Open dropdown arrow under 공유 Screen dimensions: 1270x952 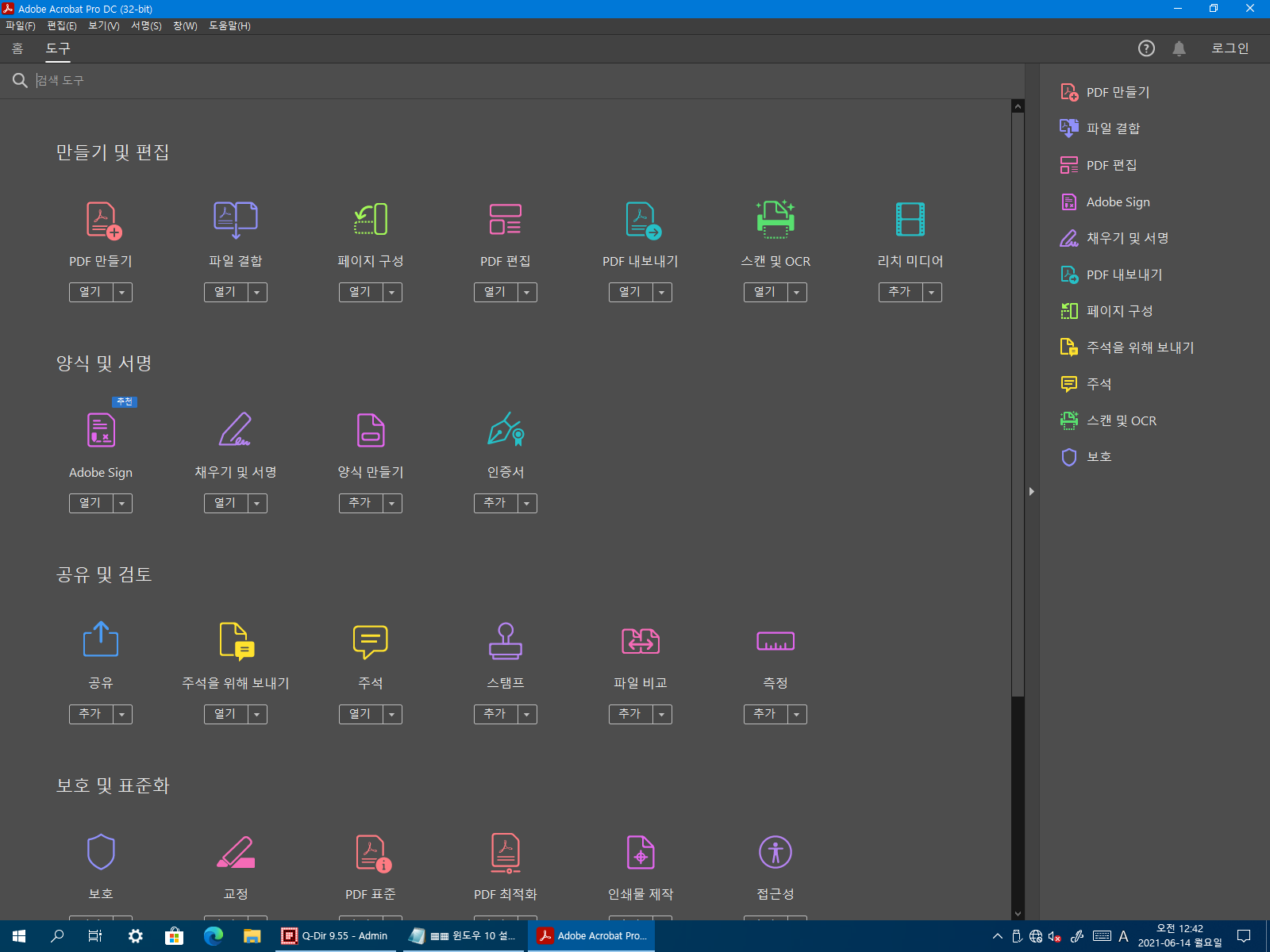click(121, 714)
